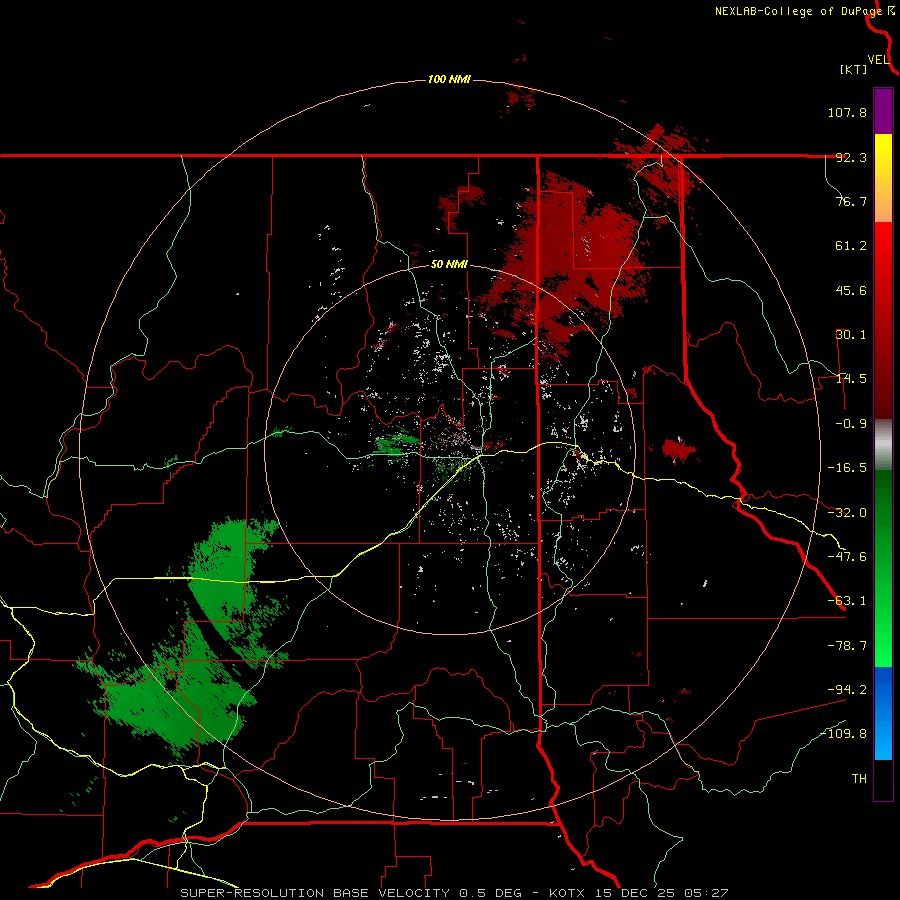Viewport: 900px width, 900px height.
Task: Pick the blue segment of the color bar
Action: pos(883,713)
